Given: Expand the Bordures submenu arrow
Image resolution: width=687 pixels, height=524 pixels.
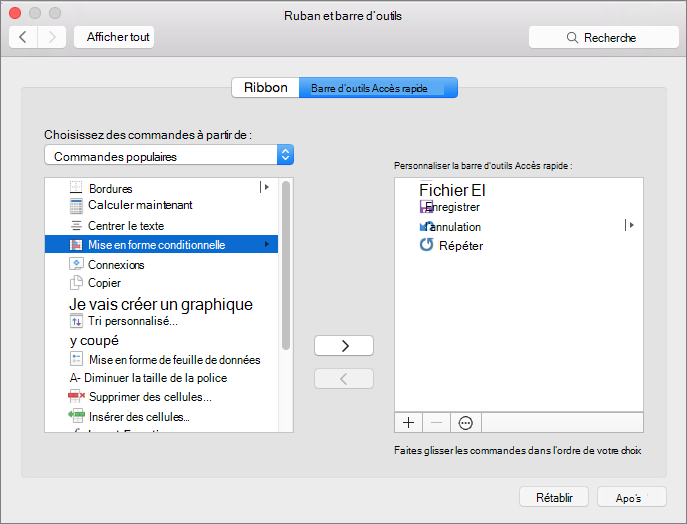Looking at the screenshot, I should click(264, 187).
